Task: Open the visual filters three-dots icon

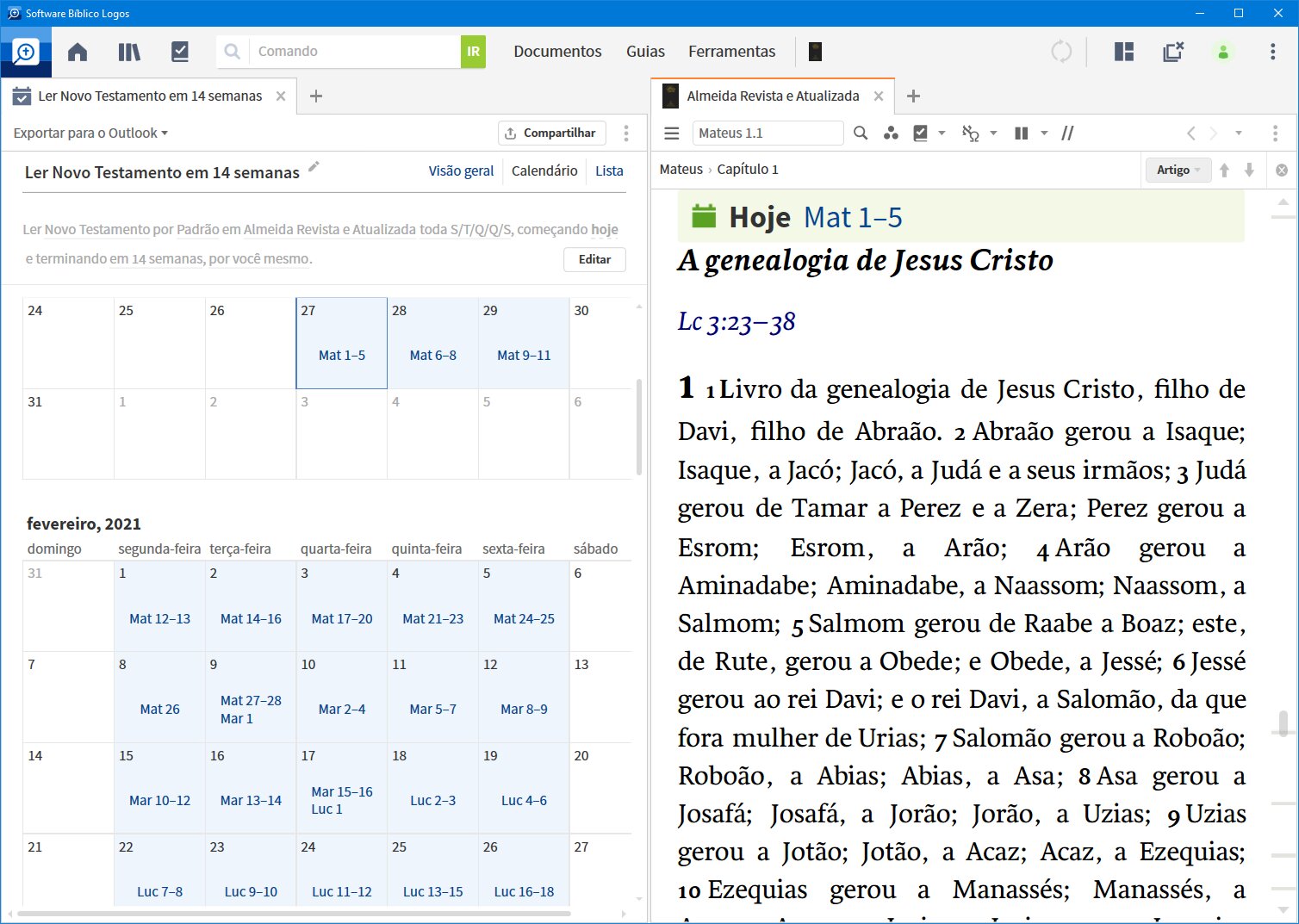Action: 891,133
